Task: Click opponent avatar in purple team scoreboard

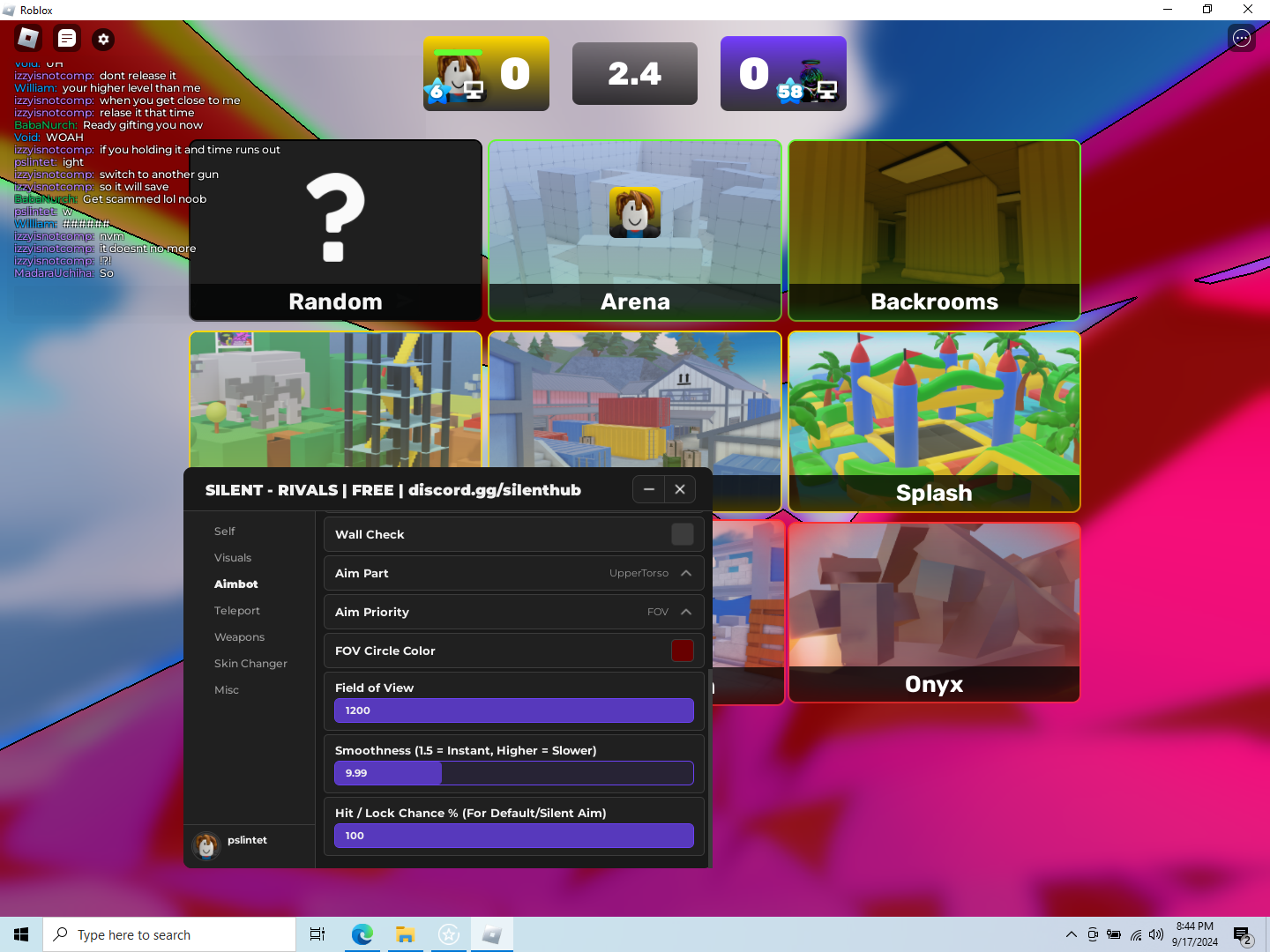Action: (x=811, y=81)
